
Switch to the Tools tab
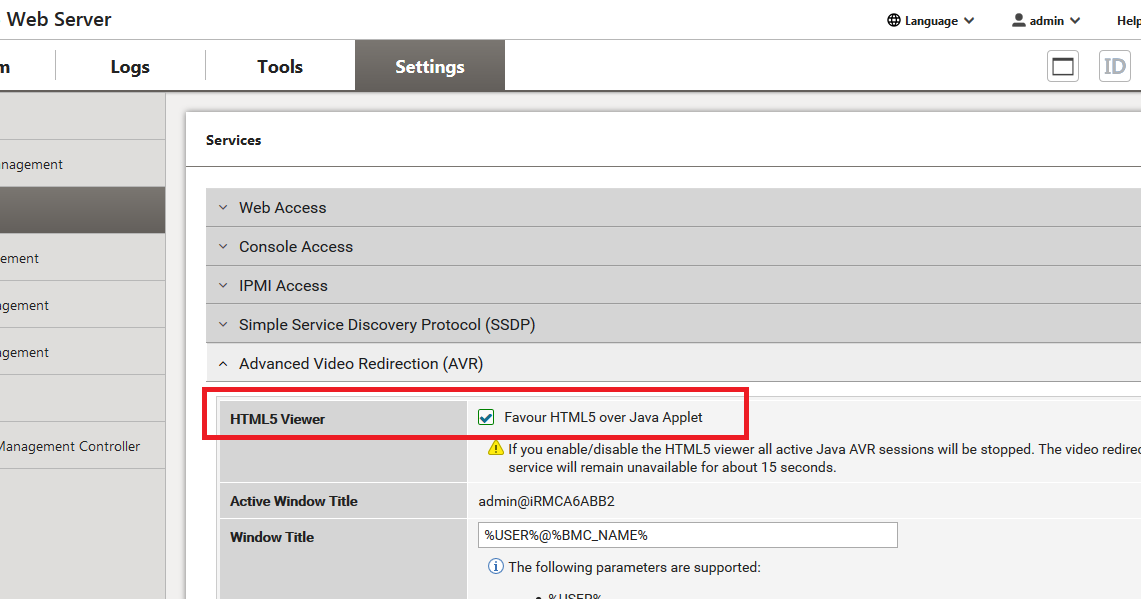coord(279,65)
